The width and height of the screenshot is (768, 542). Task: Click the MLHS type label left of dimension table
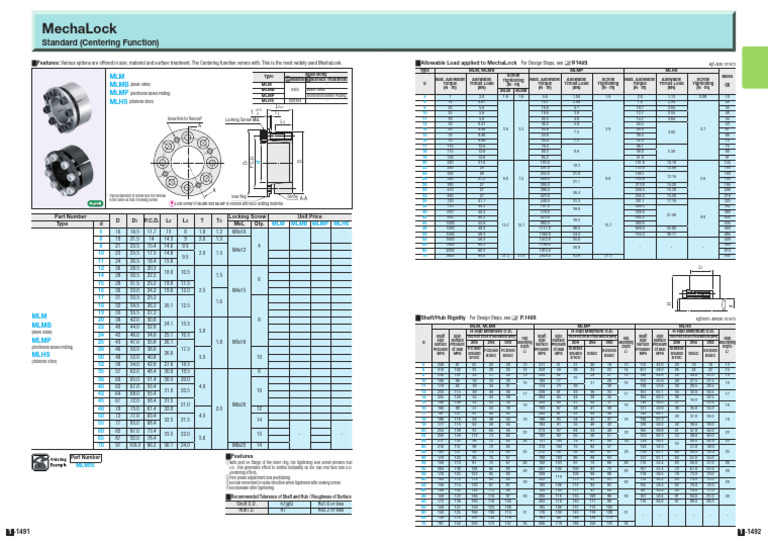41,354
